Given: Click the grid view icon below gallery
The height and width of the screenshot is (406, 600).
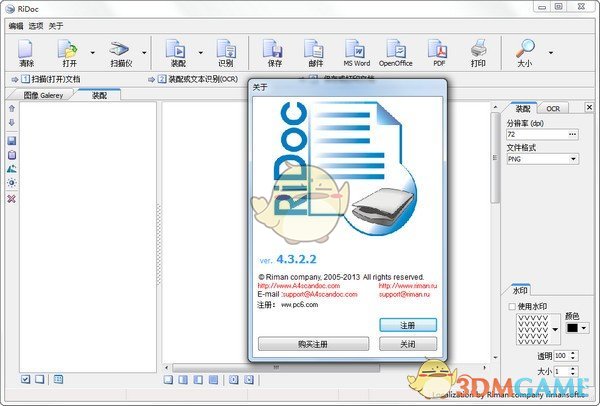Looking at the screenshot, I should (x=58, y=379).
